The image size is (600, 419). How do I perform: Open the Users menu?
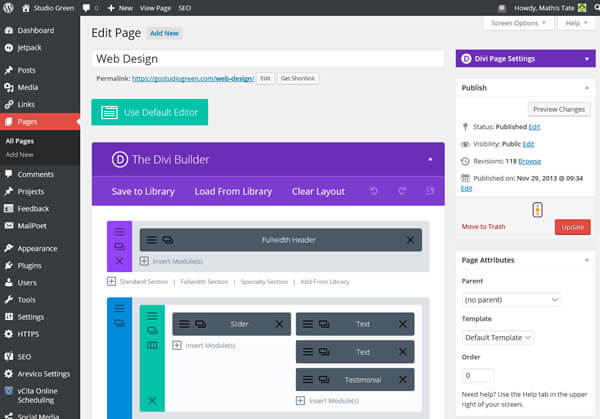(27, 283)
